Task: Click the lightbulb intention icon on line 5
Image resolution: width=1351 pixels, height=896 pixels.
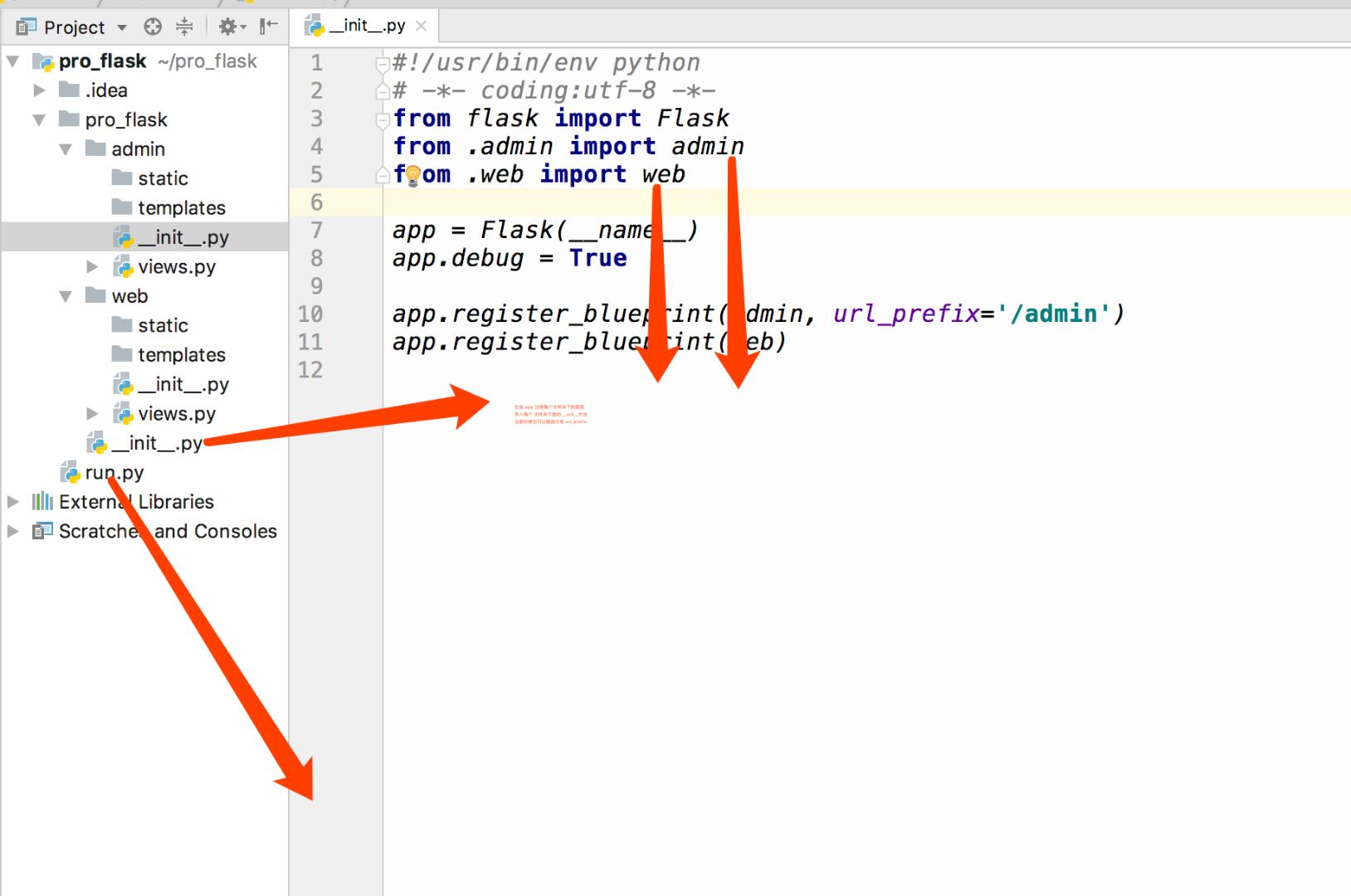Action: (x=413, y=175)
